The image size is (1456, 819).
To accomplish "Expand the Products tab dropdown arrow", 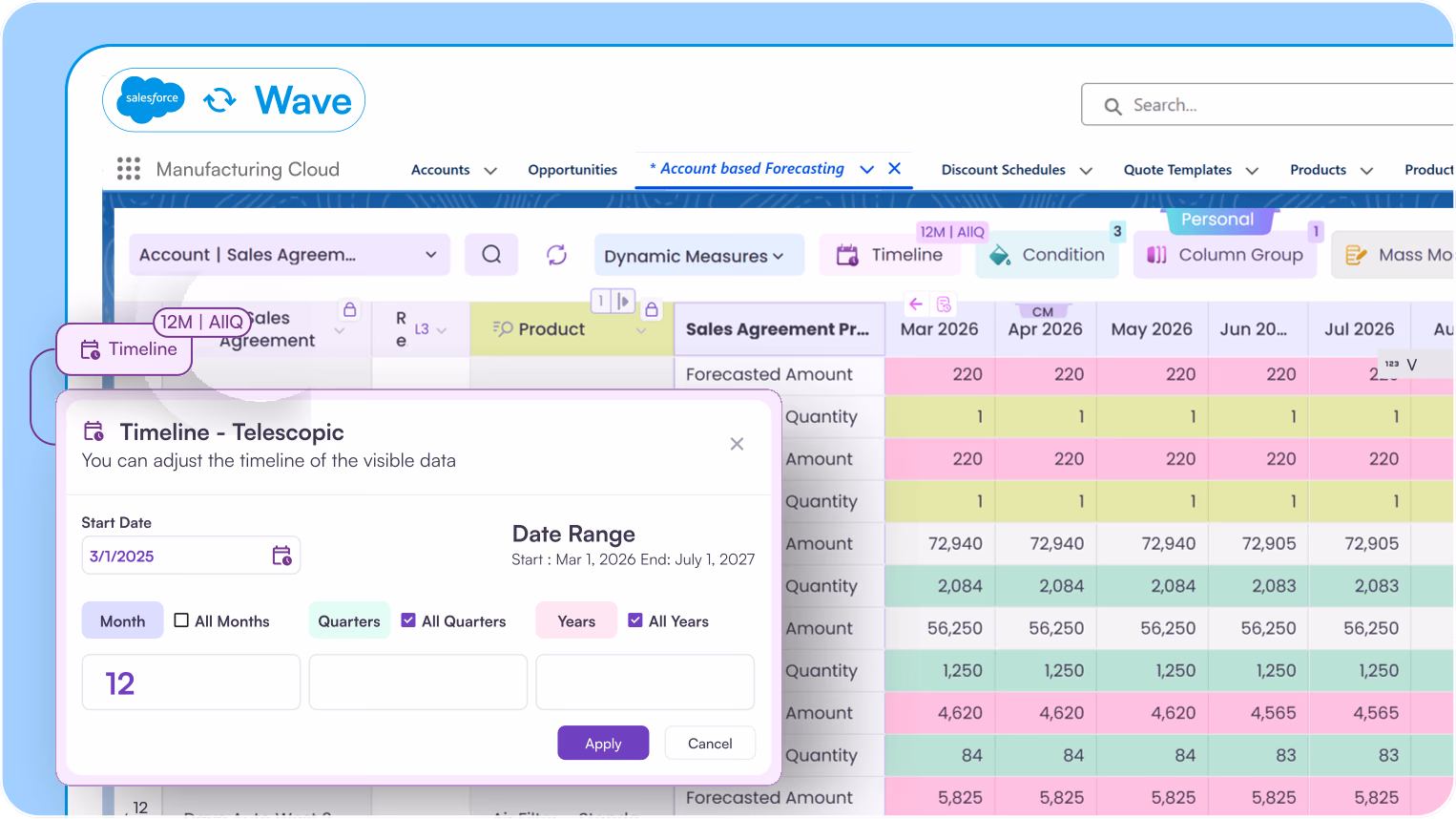I will pos(1366,171).
